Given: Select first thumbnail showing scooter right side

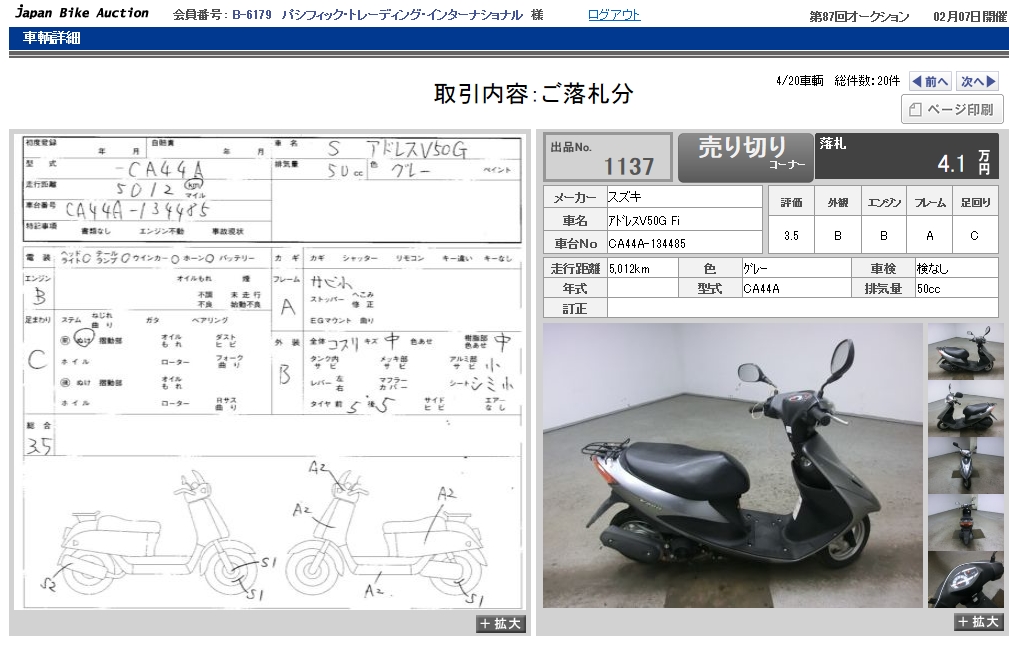Looking at the screenshot, I should 965,351.
